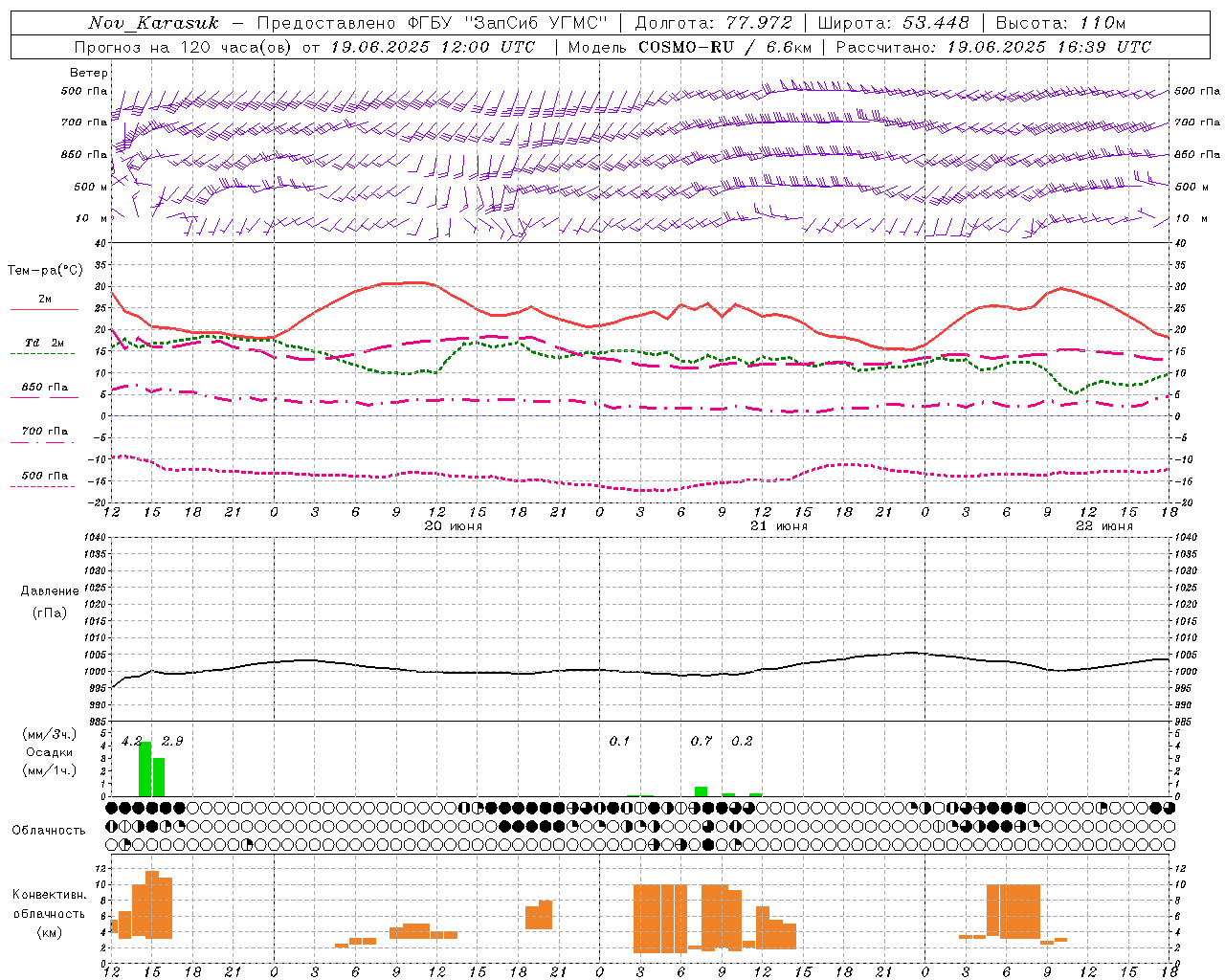1225x980 pixels.
Task: Click the precipitation value '2.9'
Action: 172,741
